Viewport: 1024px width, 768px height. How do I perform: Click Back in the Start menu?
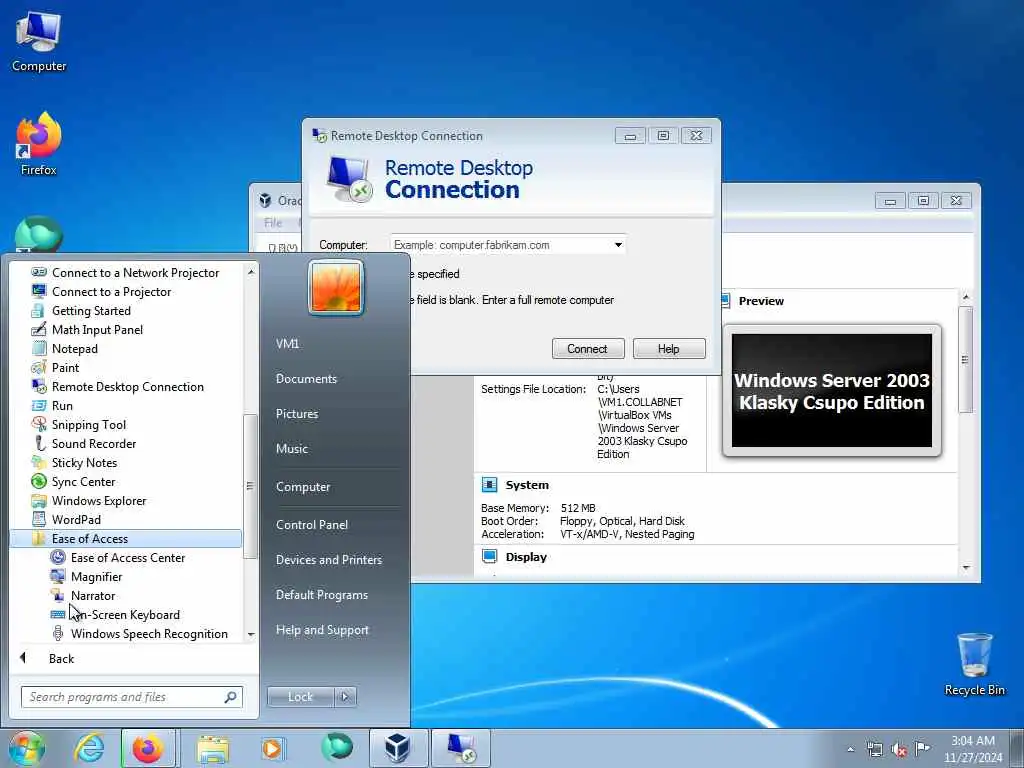61,658
